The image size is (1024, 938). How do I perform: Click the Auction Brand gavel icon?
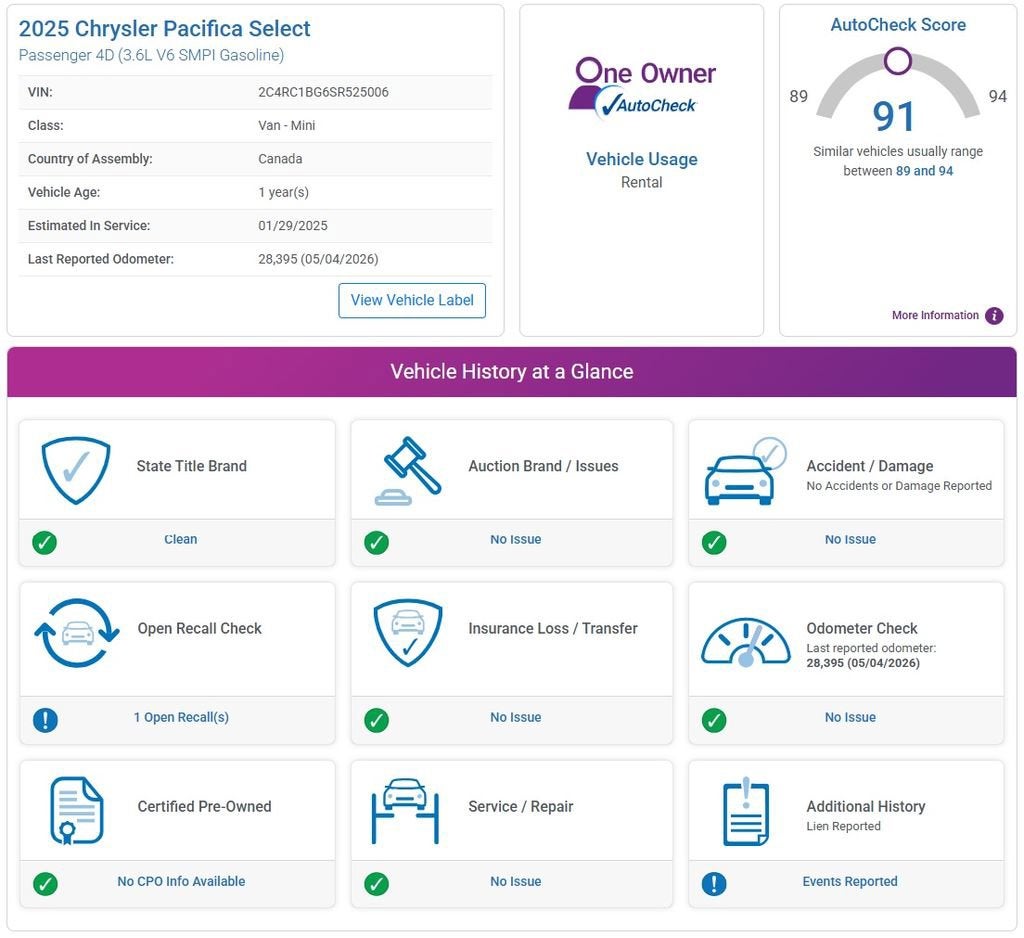pos(408,471)
